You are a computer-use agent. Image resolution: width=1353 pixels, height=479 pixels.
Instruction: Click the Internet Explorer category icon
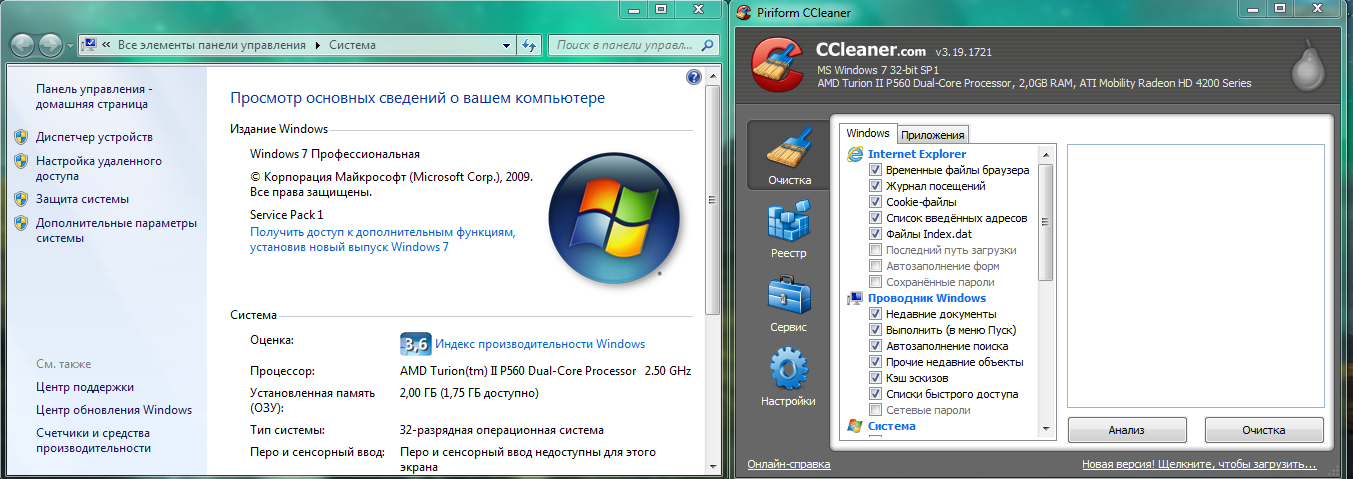855,154
